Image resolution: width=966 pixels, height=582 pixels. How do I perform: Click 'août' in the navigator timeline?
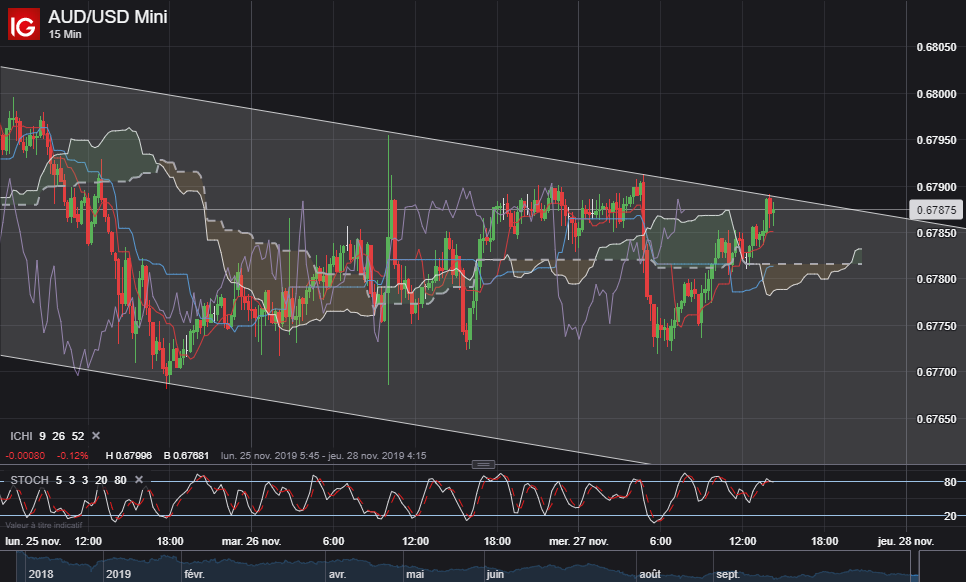650,574
